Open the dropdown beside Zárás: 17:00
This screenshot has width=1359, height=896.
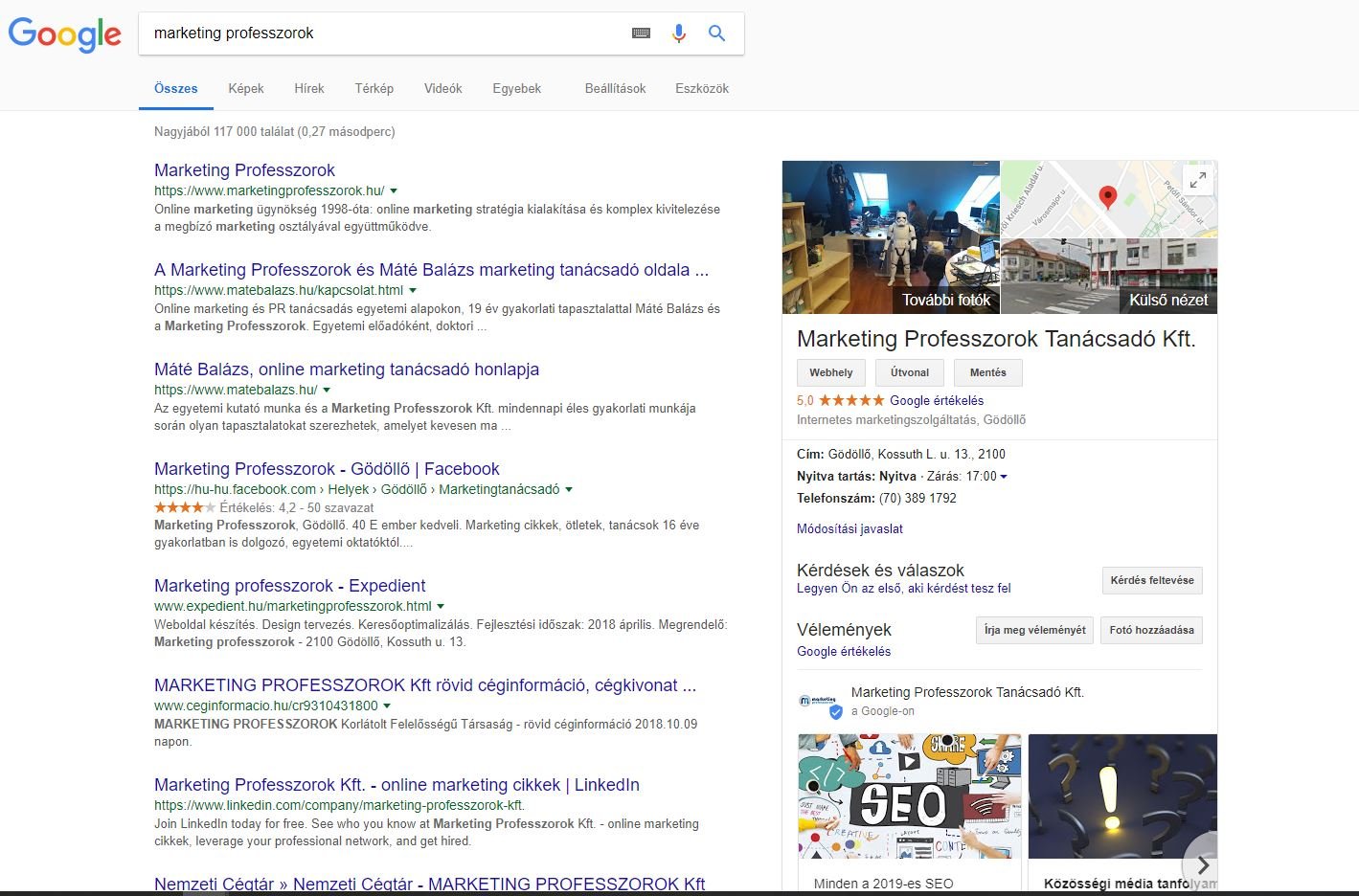[1003, 476]
